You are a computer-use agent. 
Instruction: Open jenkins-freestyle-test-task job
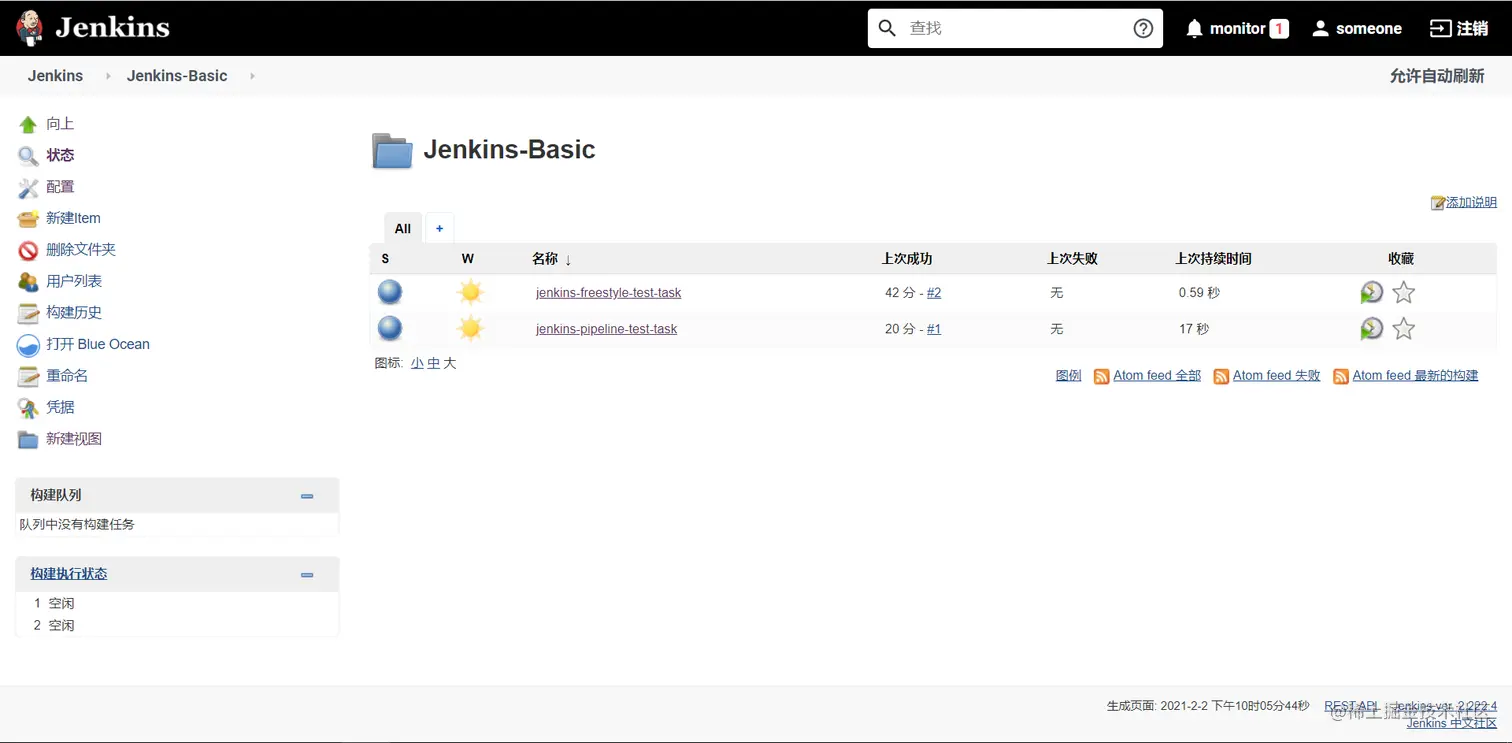(x=608, y=293)
